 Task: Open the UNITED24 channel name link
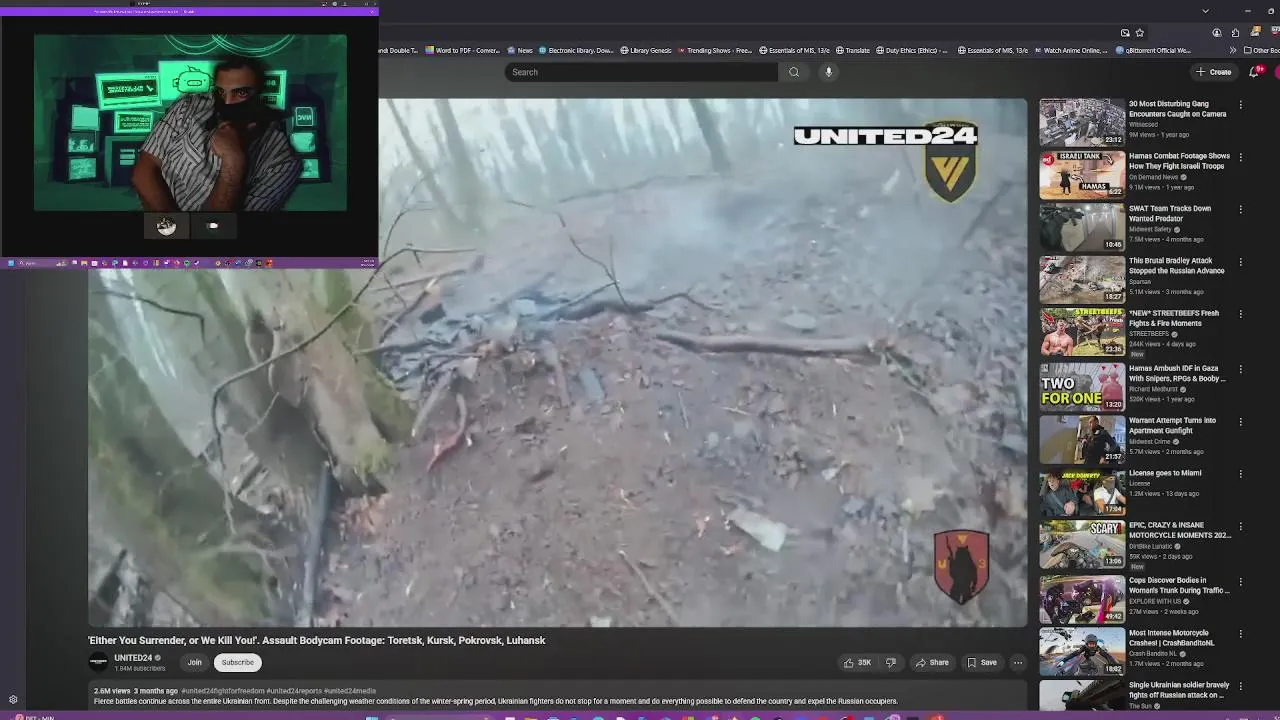click(x=133, y=658)
